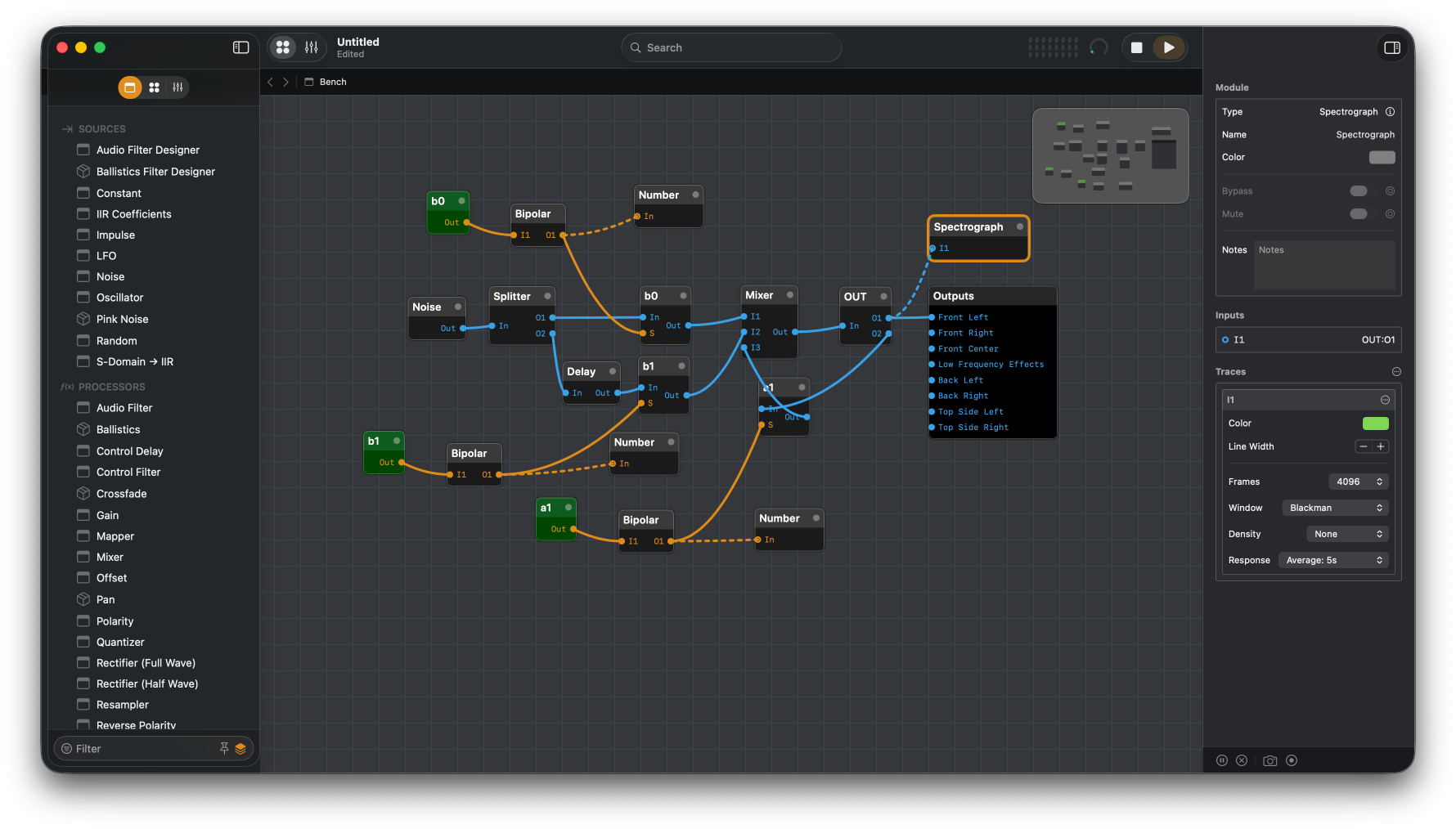Open the Density dropdown set to None

click(1347, 534)
